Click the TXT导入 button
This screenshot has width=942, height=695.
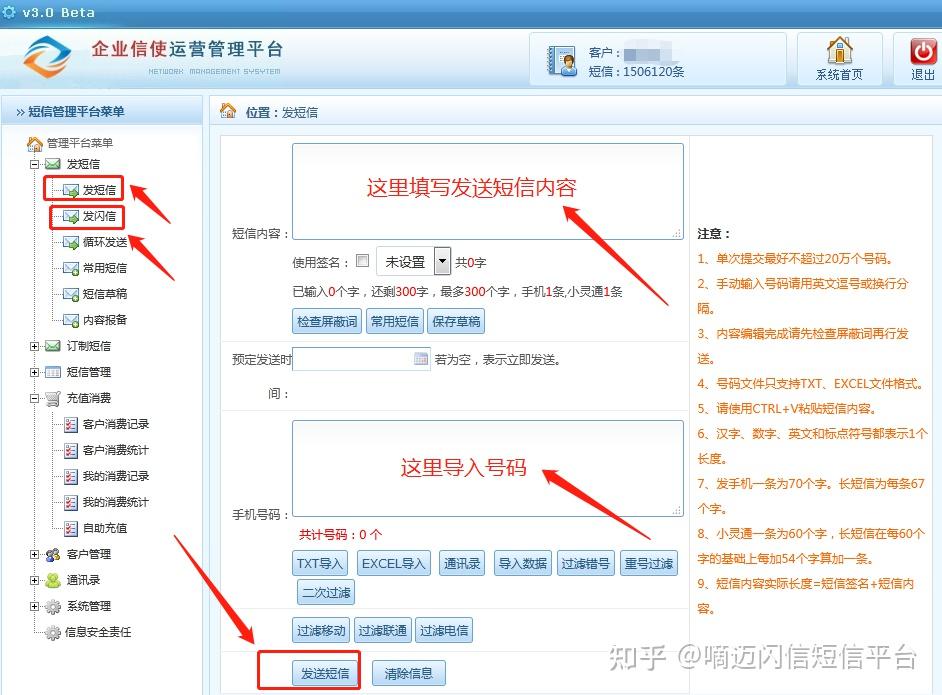(x=320, y=563)
